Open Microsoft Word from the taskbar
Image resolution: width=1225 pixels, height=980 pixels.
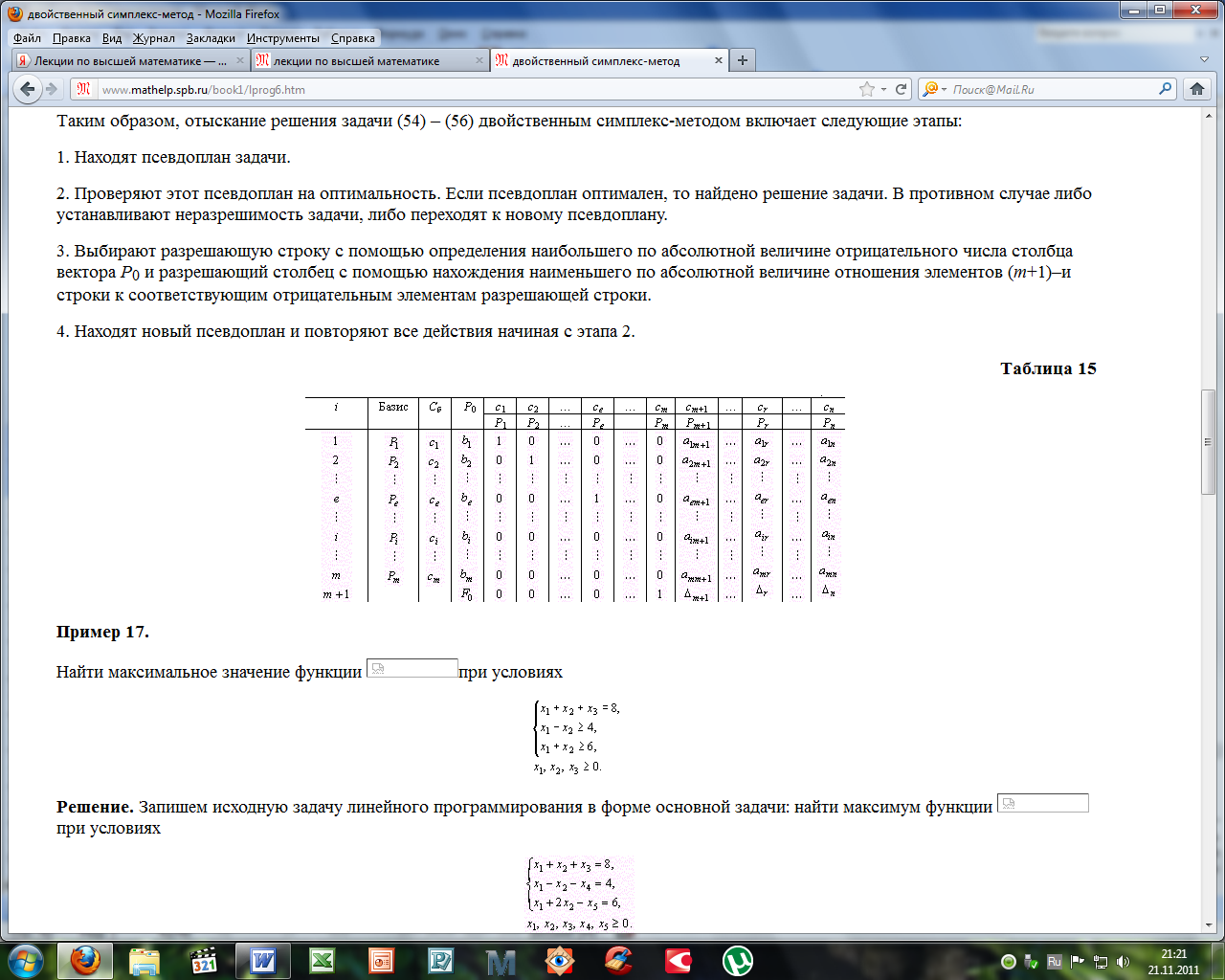(x=263, y=960)
